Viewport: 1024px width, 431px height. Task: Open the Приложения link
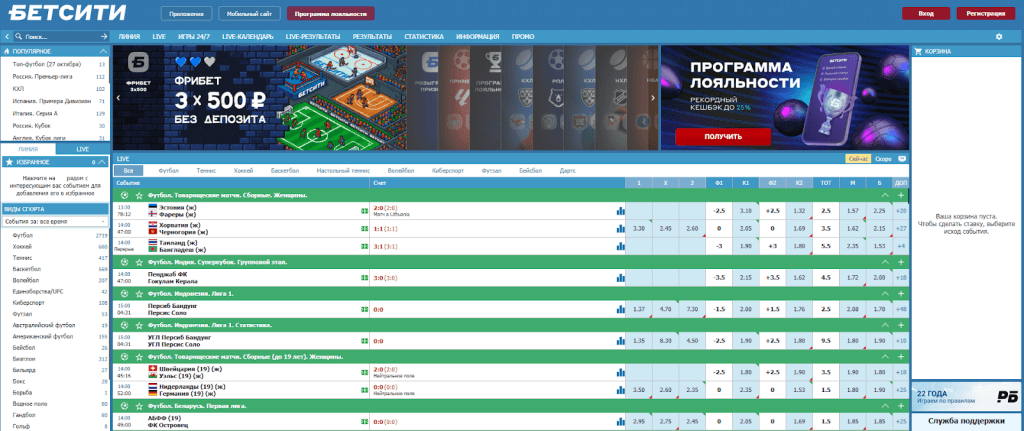(187, 13)
